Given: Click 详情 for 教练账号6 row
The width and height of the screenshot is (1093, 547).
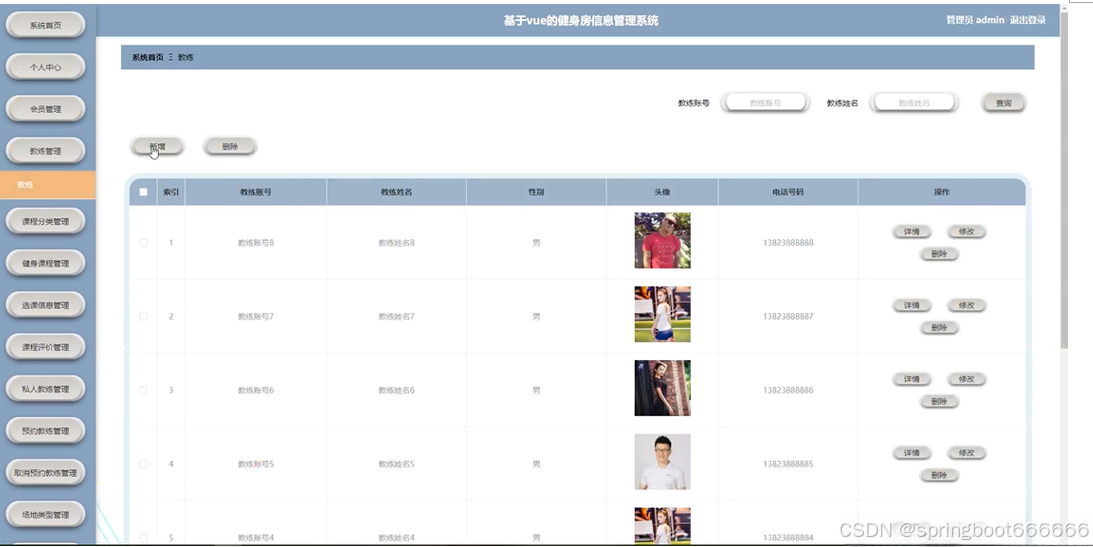Looking at the screenshot, I should [x=912, y=379].
